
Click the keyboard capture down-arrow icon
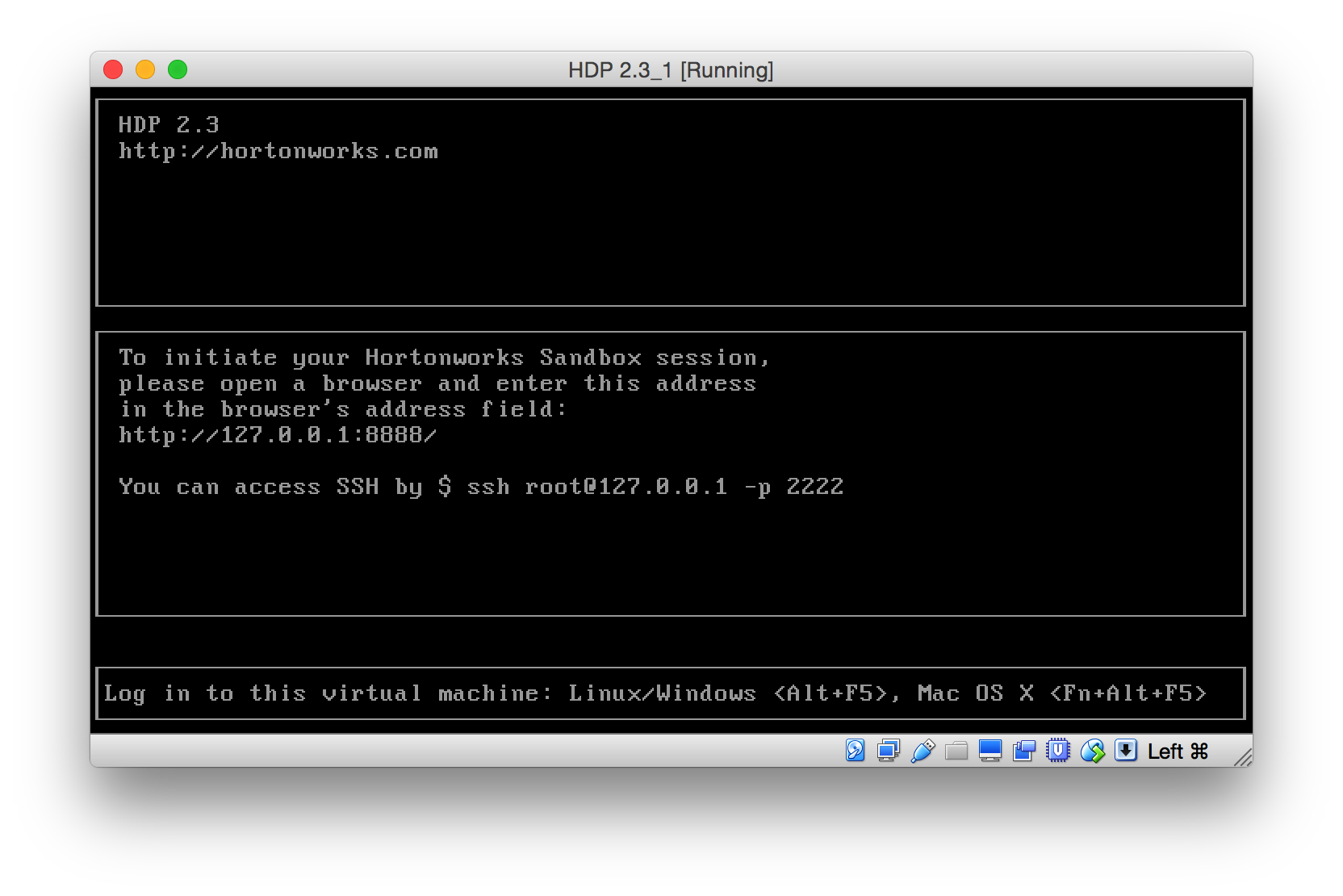[1126, 751]
